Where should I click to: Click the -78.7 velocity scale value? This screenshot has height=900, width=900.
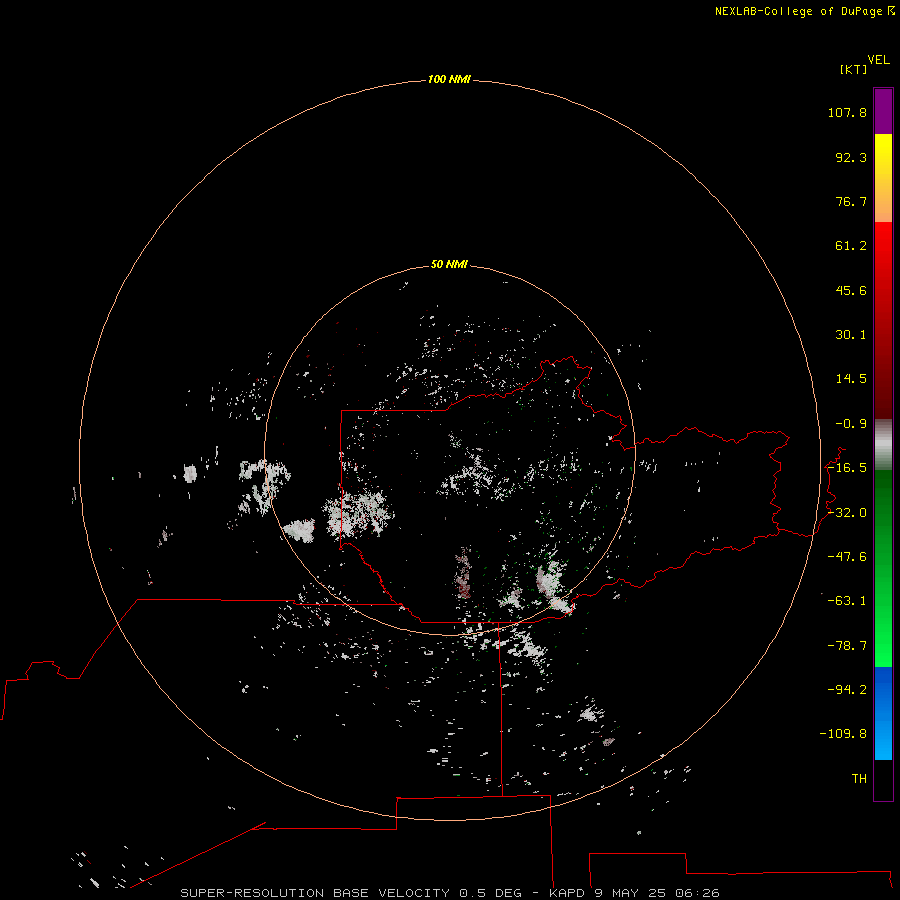click(x=847, y=646)
